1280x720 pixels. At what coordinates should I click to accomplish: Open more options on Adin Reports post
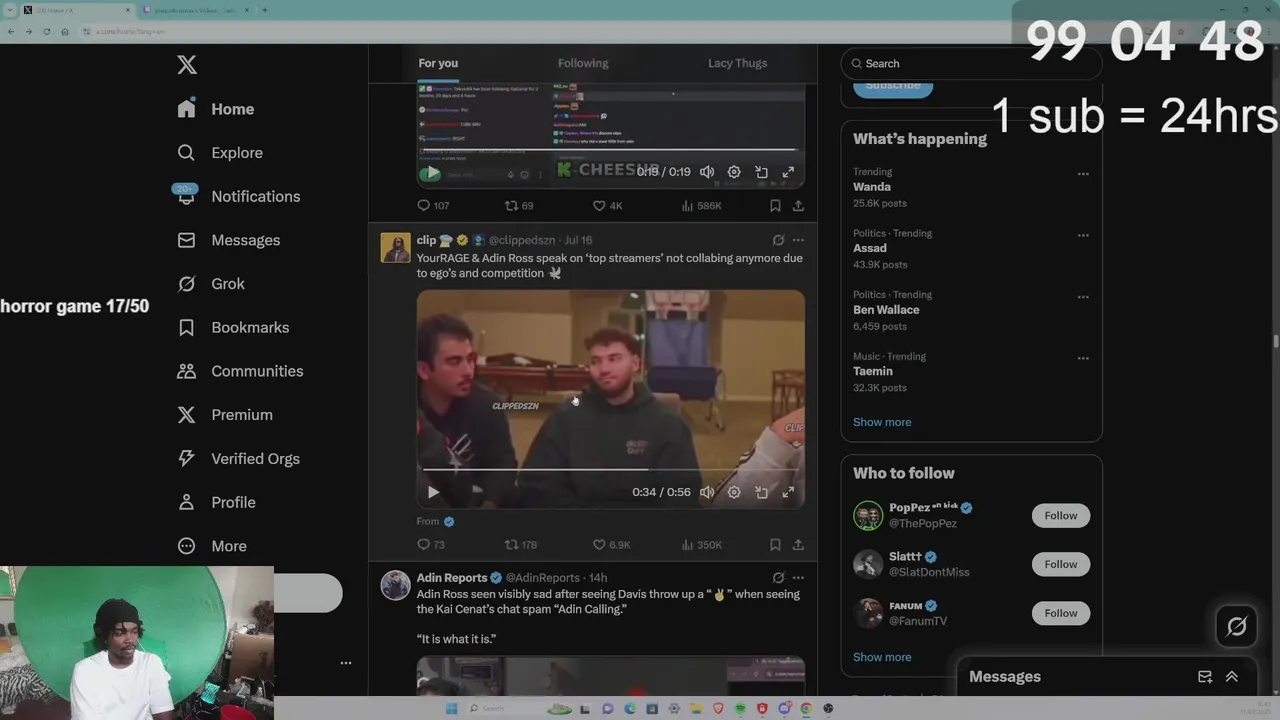pyautogui.click(x=798, y=578)
